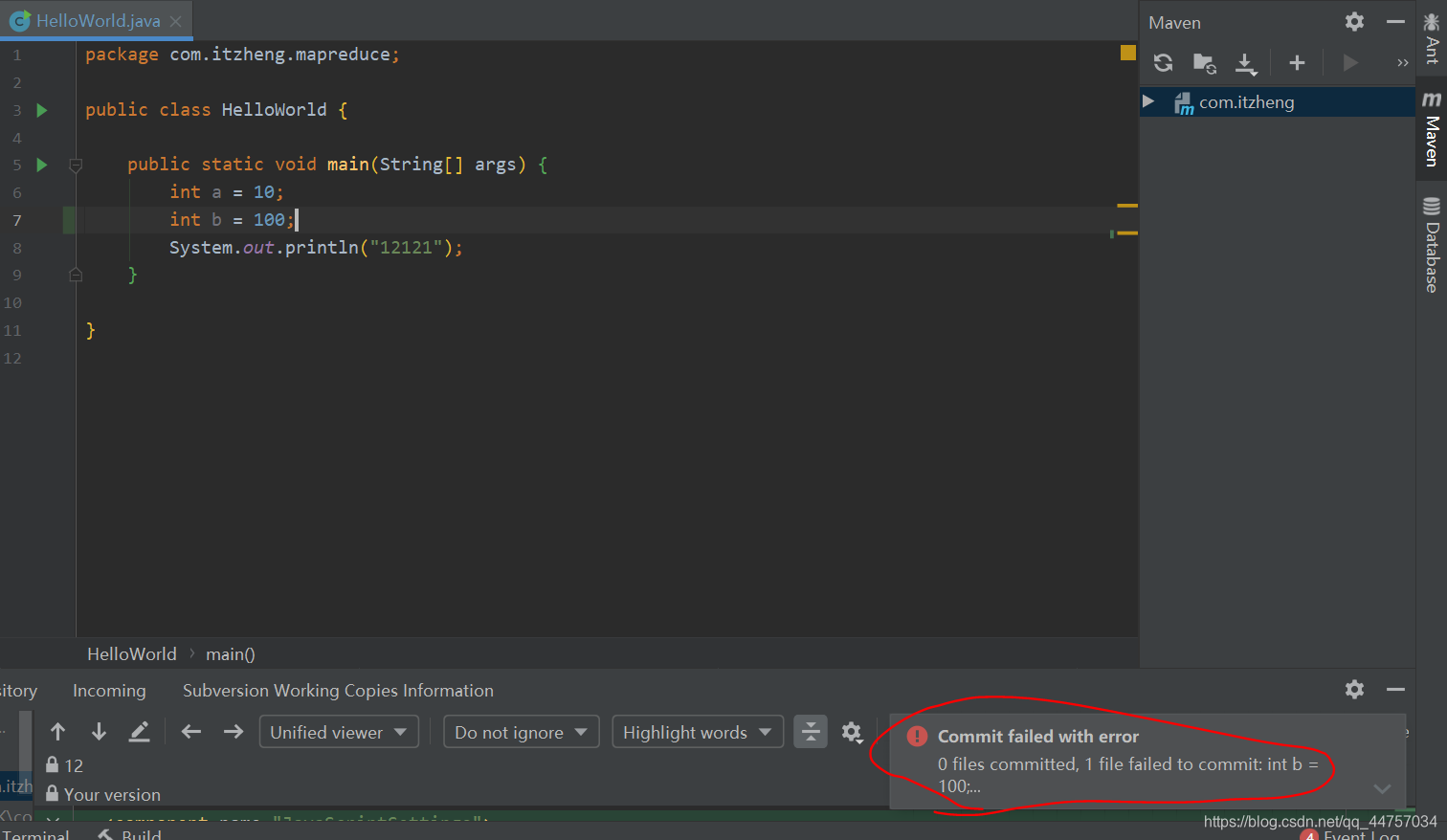The image size is (1447, 840).
Task: Open Database side tool window
Action: [x=1432, y=245]
